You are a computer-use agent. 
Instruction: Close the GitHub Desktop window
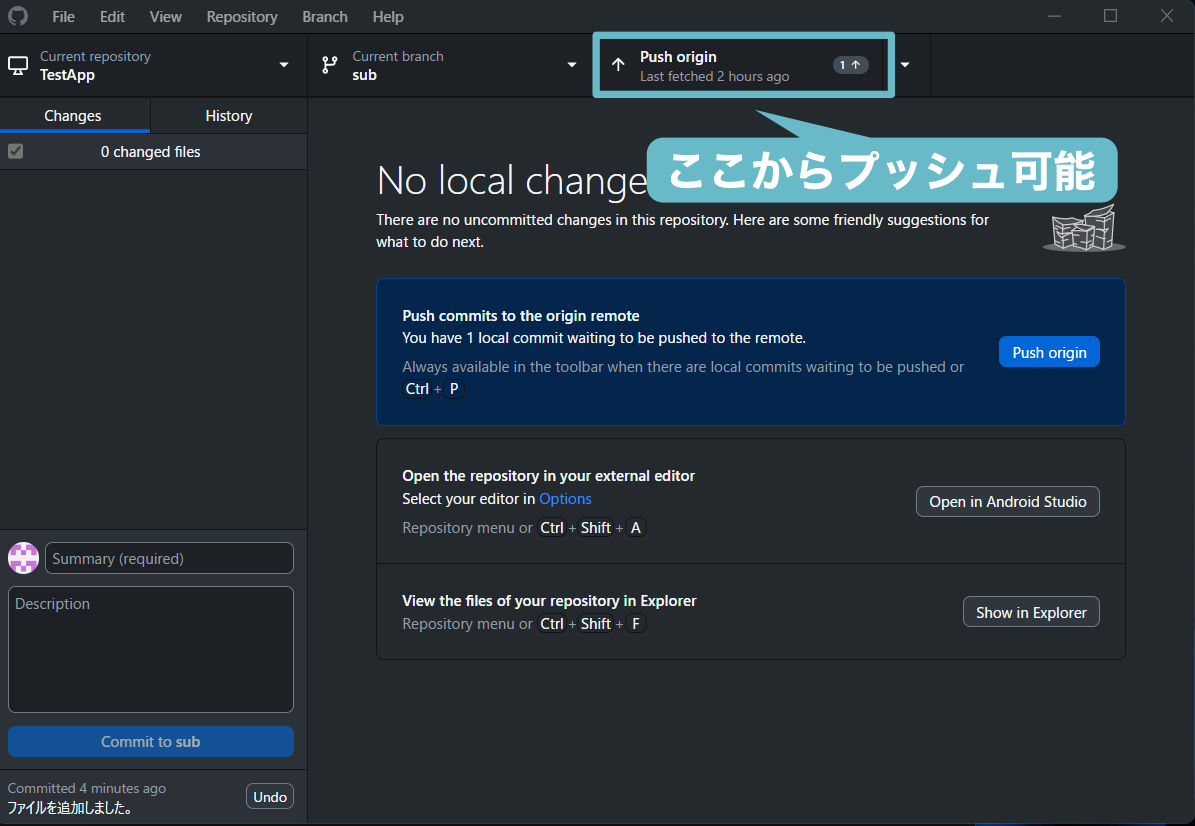tap(1167, 16)
